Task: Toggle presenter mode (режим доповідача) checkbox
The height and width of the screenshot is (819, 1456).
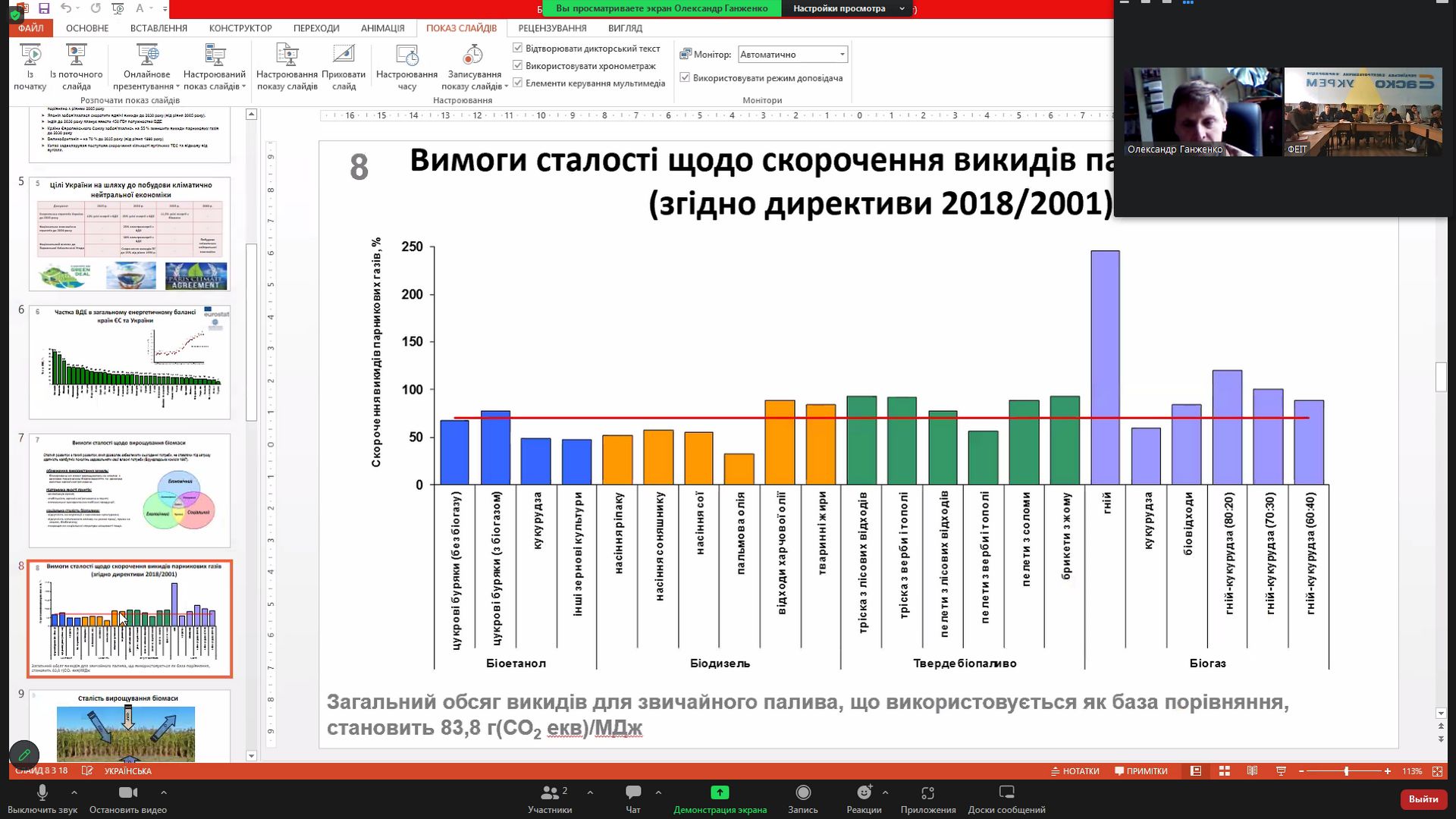Action: pyautogui.click(x=685, y=77)
